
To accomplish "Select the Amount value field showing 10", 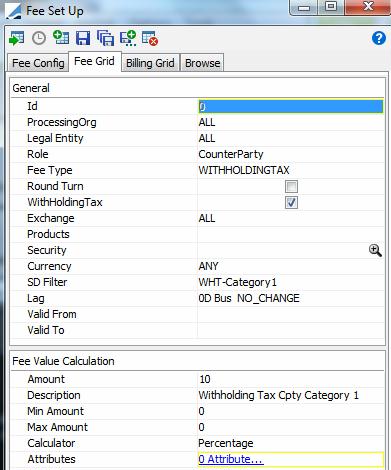I will pyautogui.click(x=291, y=379).
